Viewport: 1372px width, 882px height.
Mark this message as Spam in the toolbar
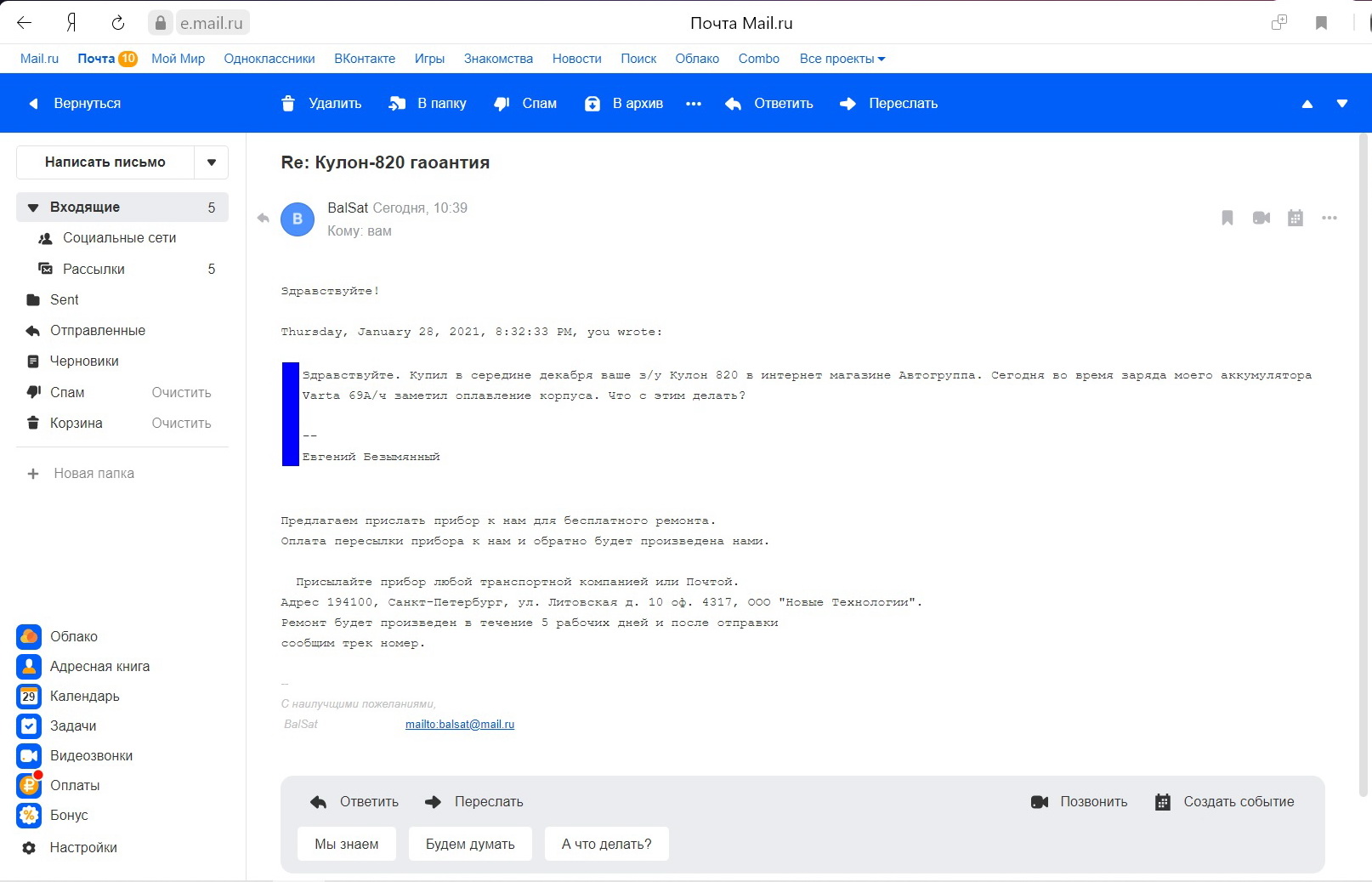(x=526, y=104)
